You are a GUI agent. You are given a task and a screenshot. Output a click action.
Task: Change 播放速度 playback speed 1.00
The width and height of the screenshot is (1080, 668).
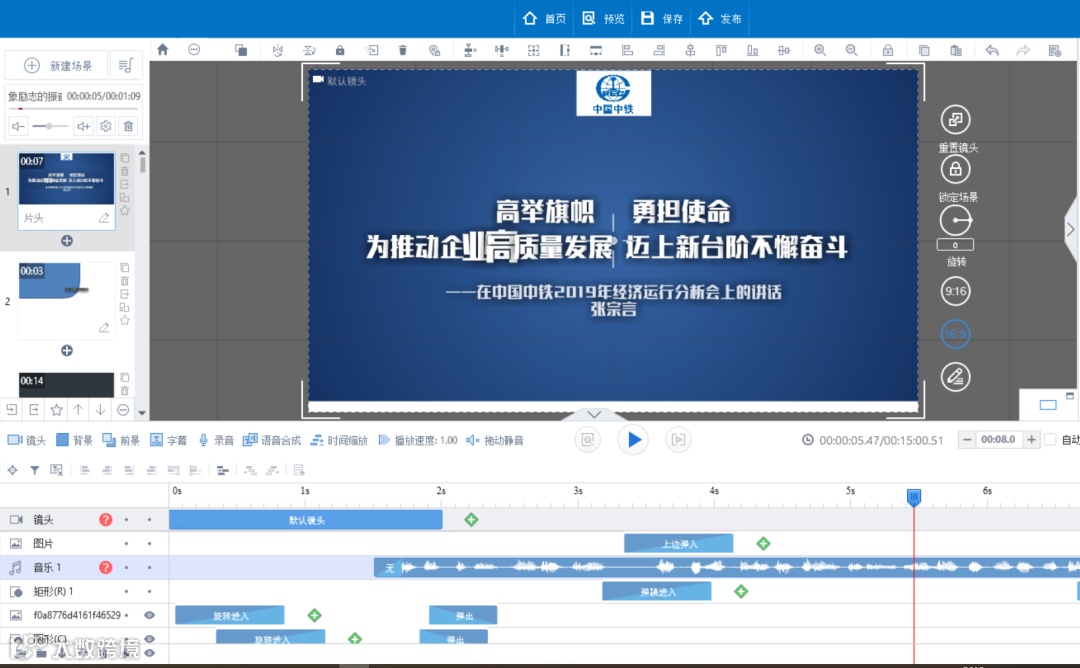tap(417, 440)
